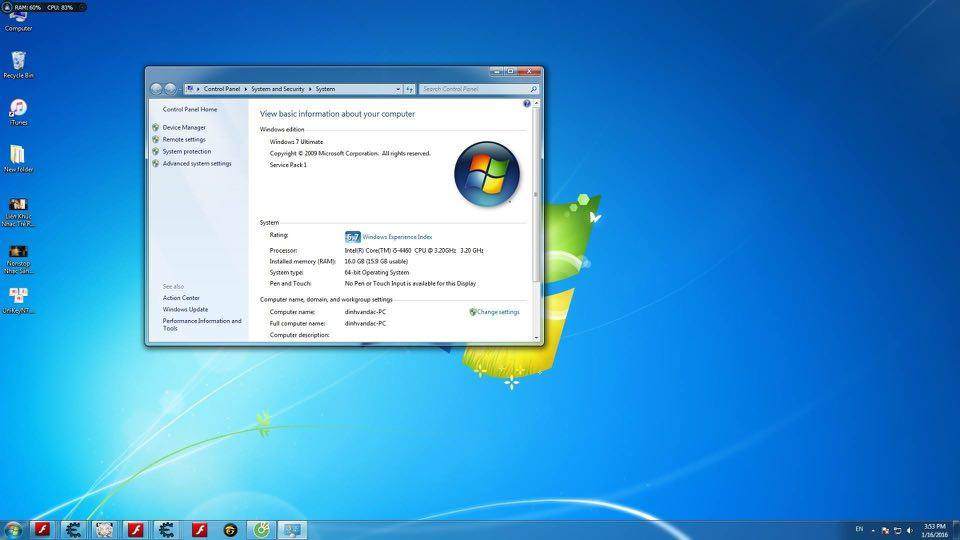Viewport: 960px width, 540px height.
Task: Click the Coc Coc browser taskbar icon
Action: (x=261, y=529)
